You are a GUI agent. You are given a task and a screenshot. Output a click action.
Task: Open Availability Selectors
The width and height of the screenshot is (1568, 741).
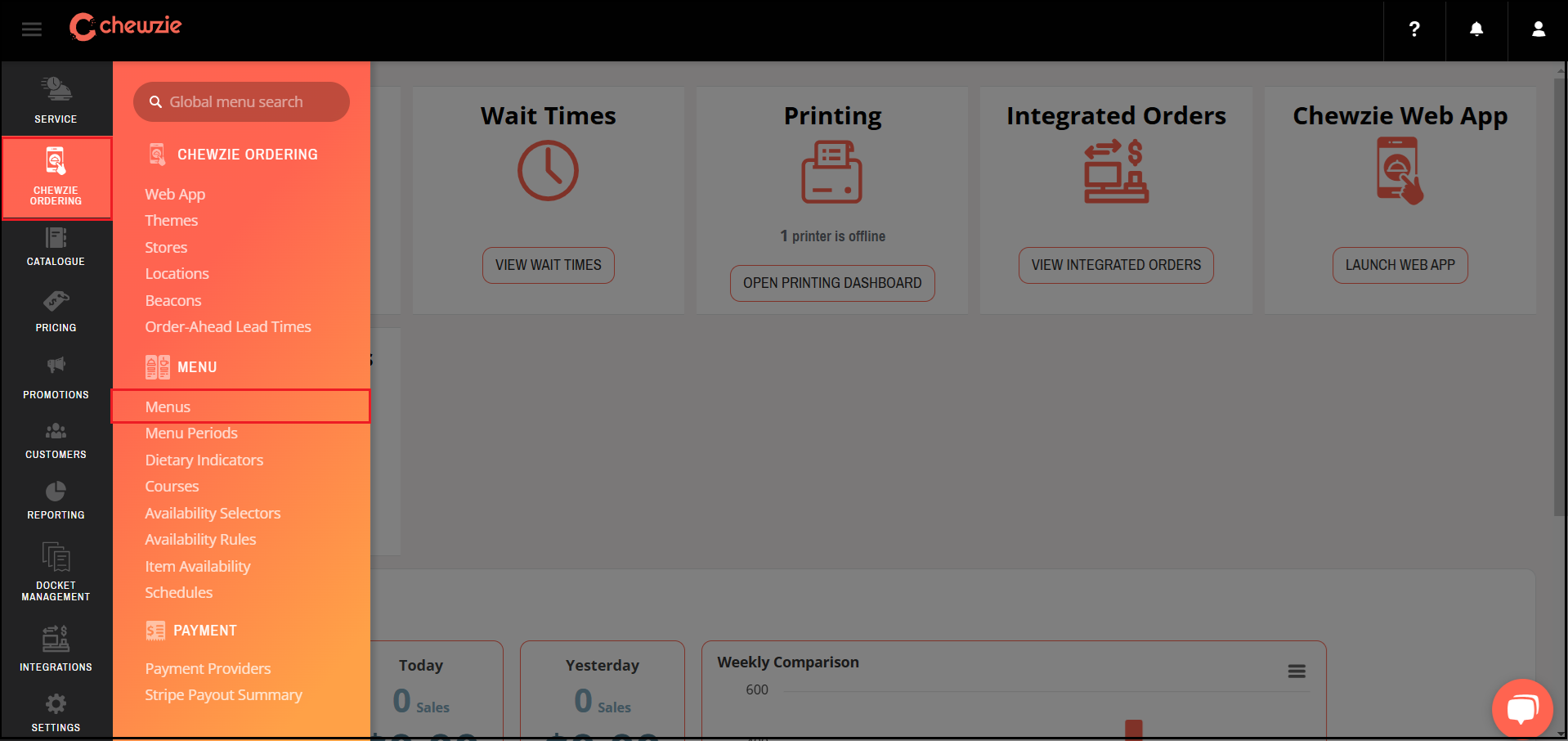213,514
